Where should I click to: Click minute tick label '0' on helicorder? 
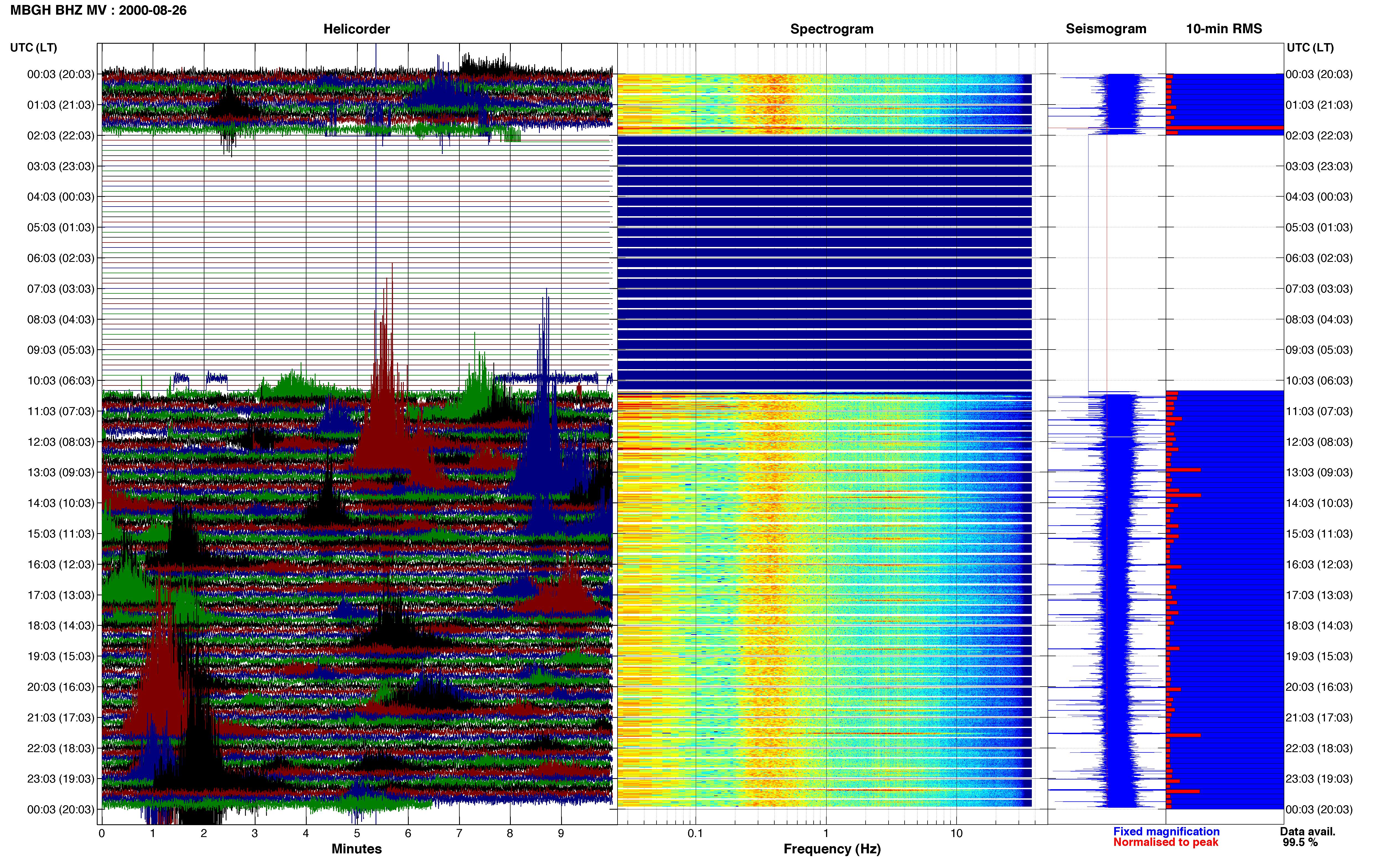(101, 833)
